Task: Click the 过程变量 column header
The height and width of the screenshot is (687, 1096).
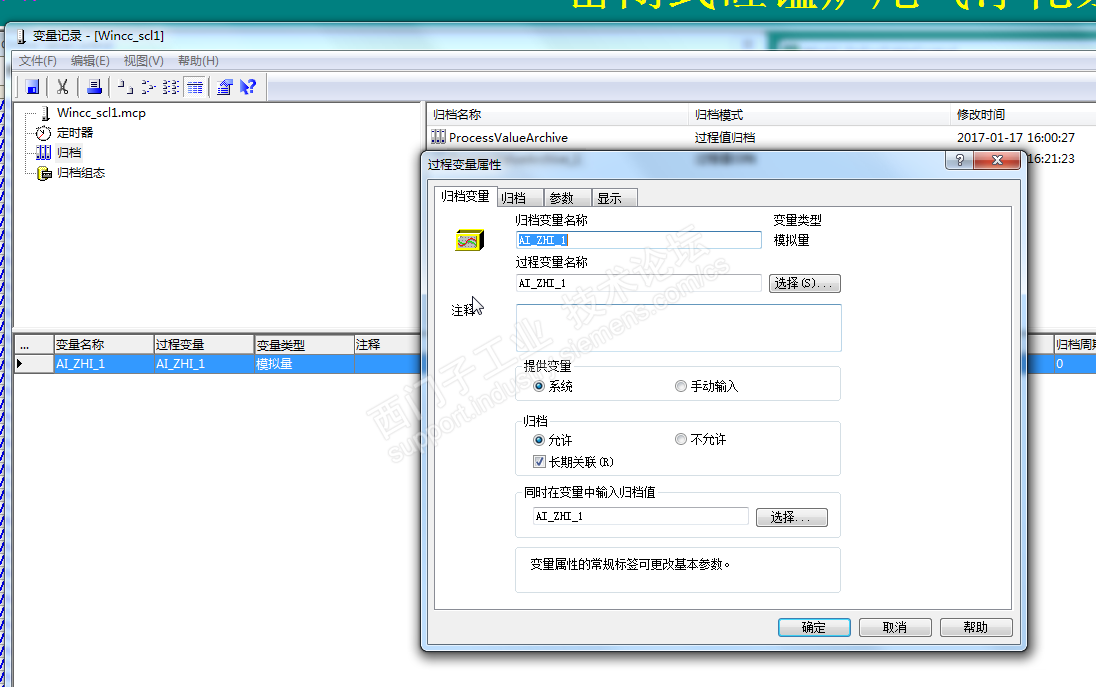Action: pos(204,345)
